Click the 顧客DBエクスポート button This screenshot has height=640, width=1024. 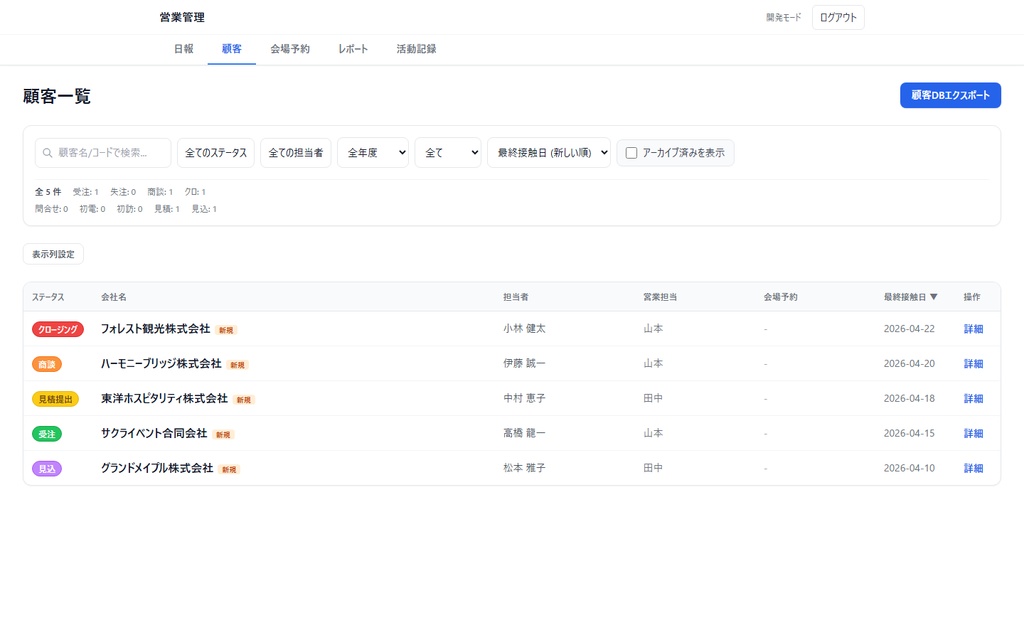coord(949,94)
